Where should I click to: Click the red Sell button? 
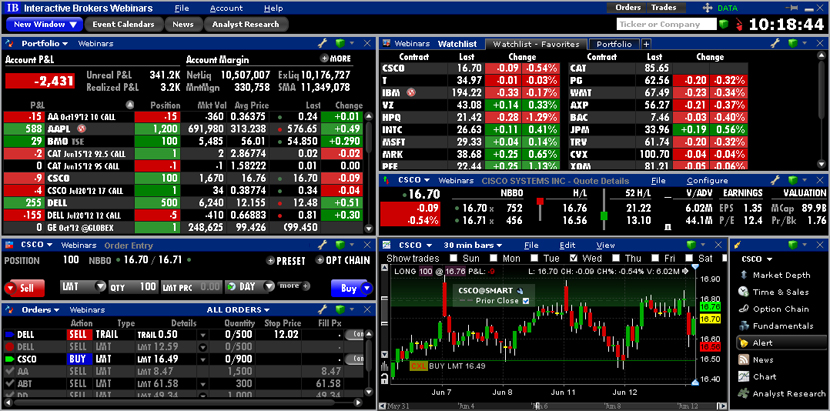click(x=24, y=289)
